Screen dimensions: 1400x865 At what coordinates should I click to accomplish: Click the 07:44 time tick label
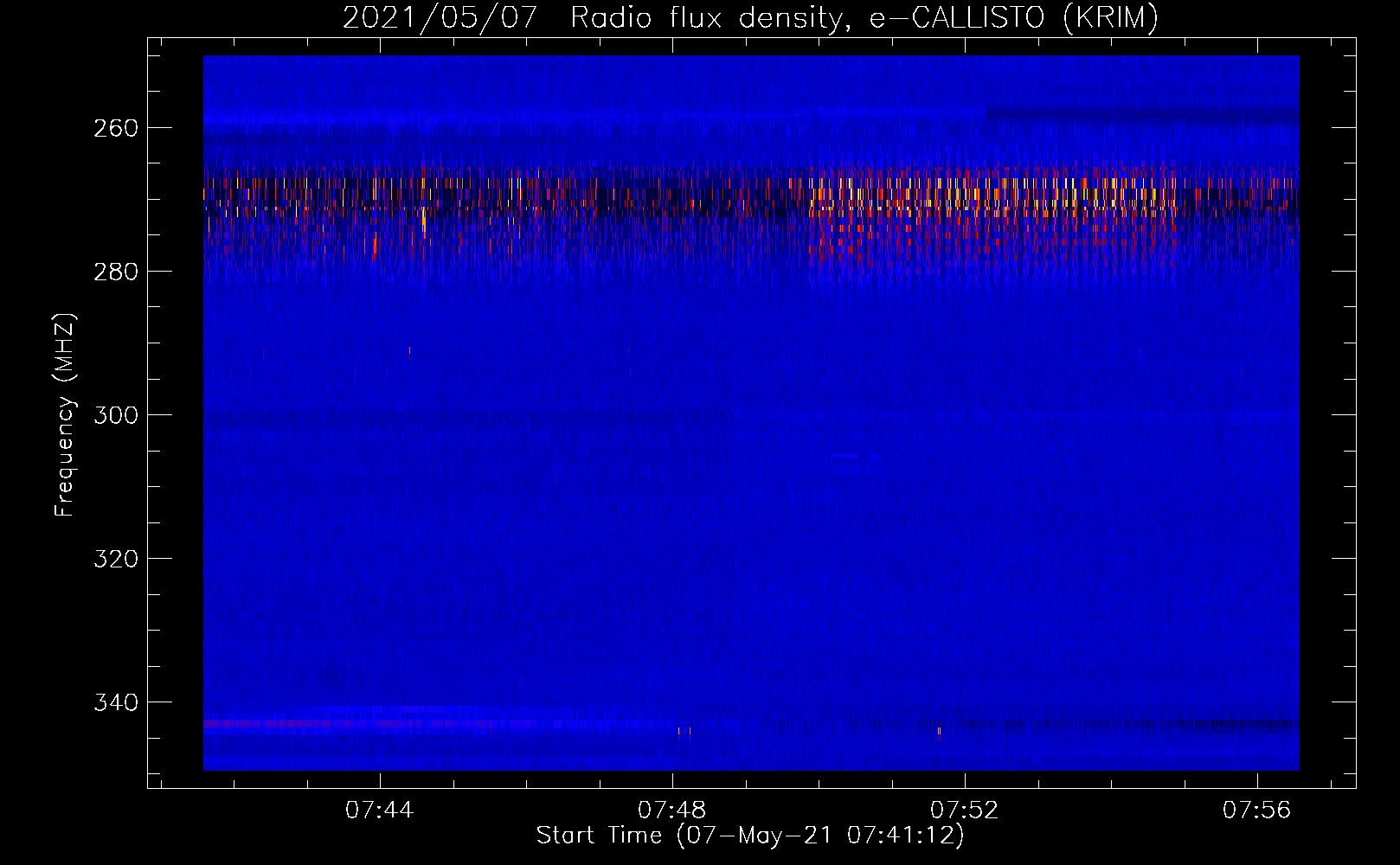[380, 811]
